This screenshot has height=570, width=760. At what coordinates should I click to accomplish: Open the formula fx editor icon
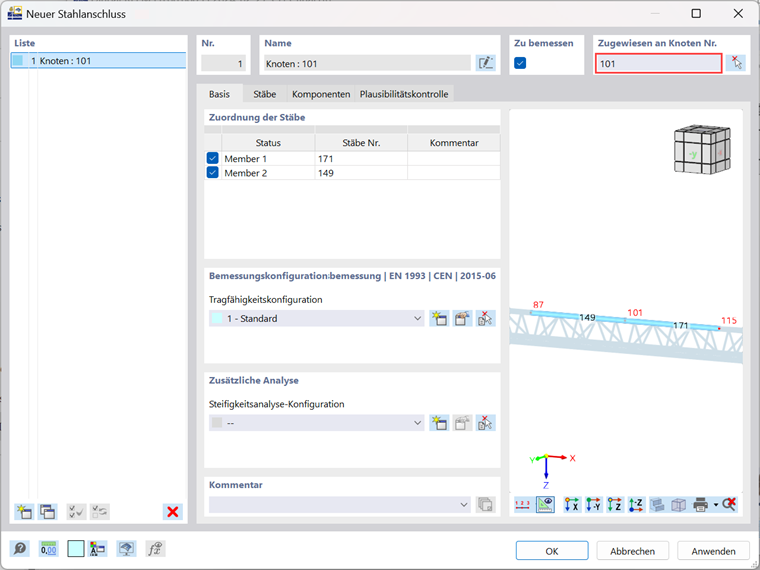pos(155,549)
